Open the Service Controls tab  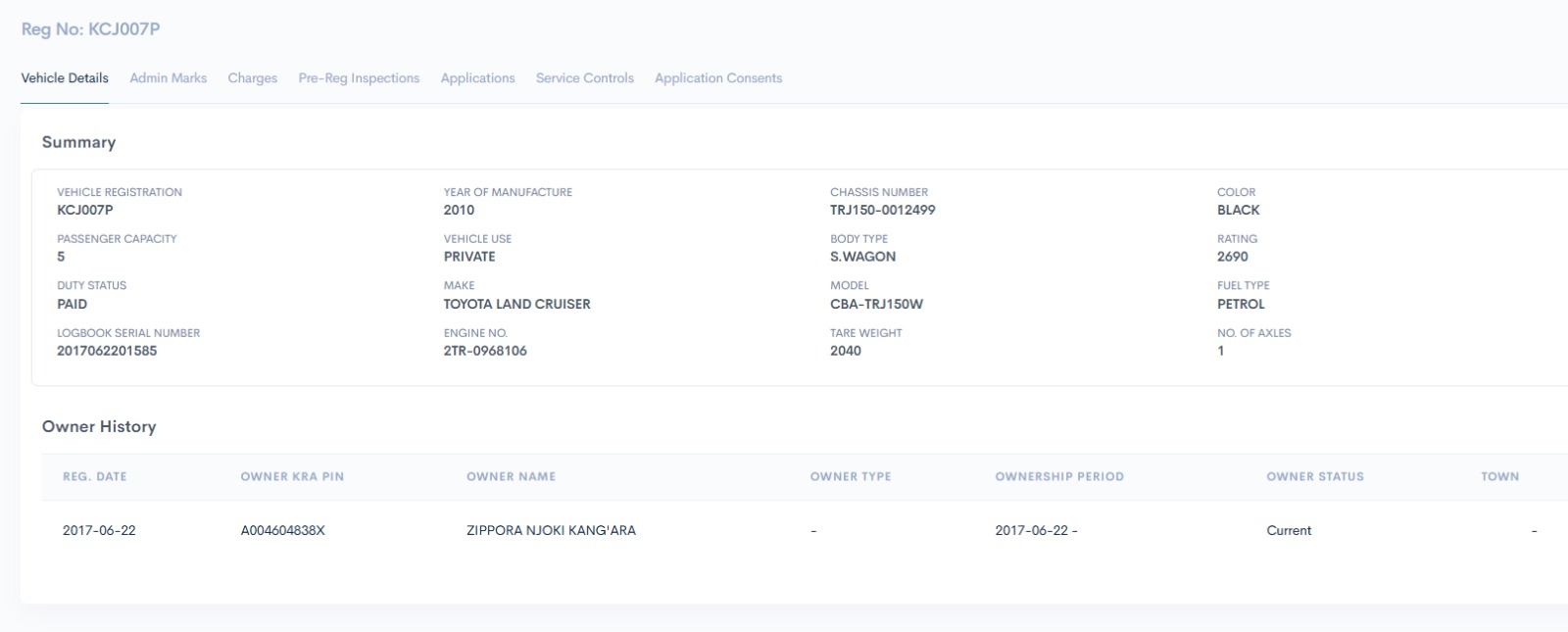point(584,78)
